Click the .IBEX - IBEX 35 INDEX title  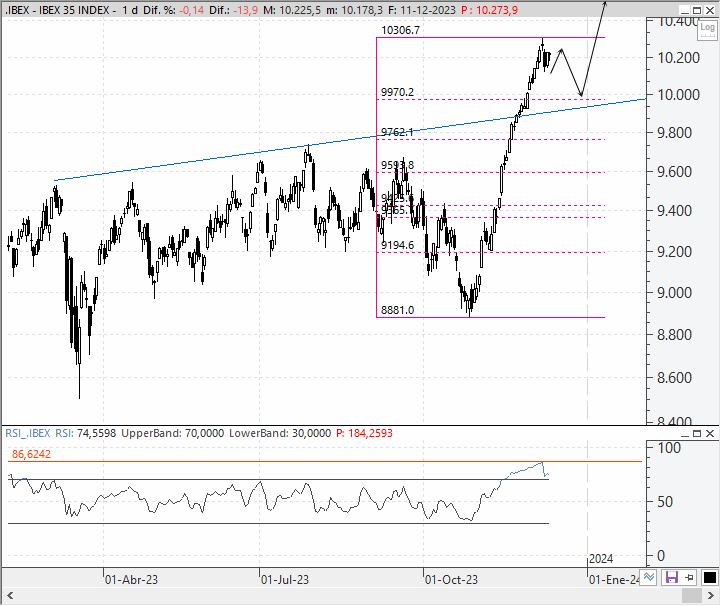(x=57, y=10)
